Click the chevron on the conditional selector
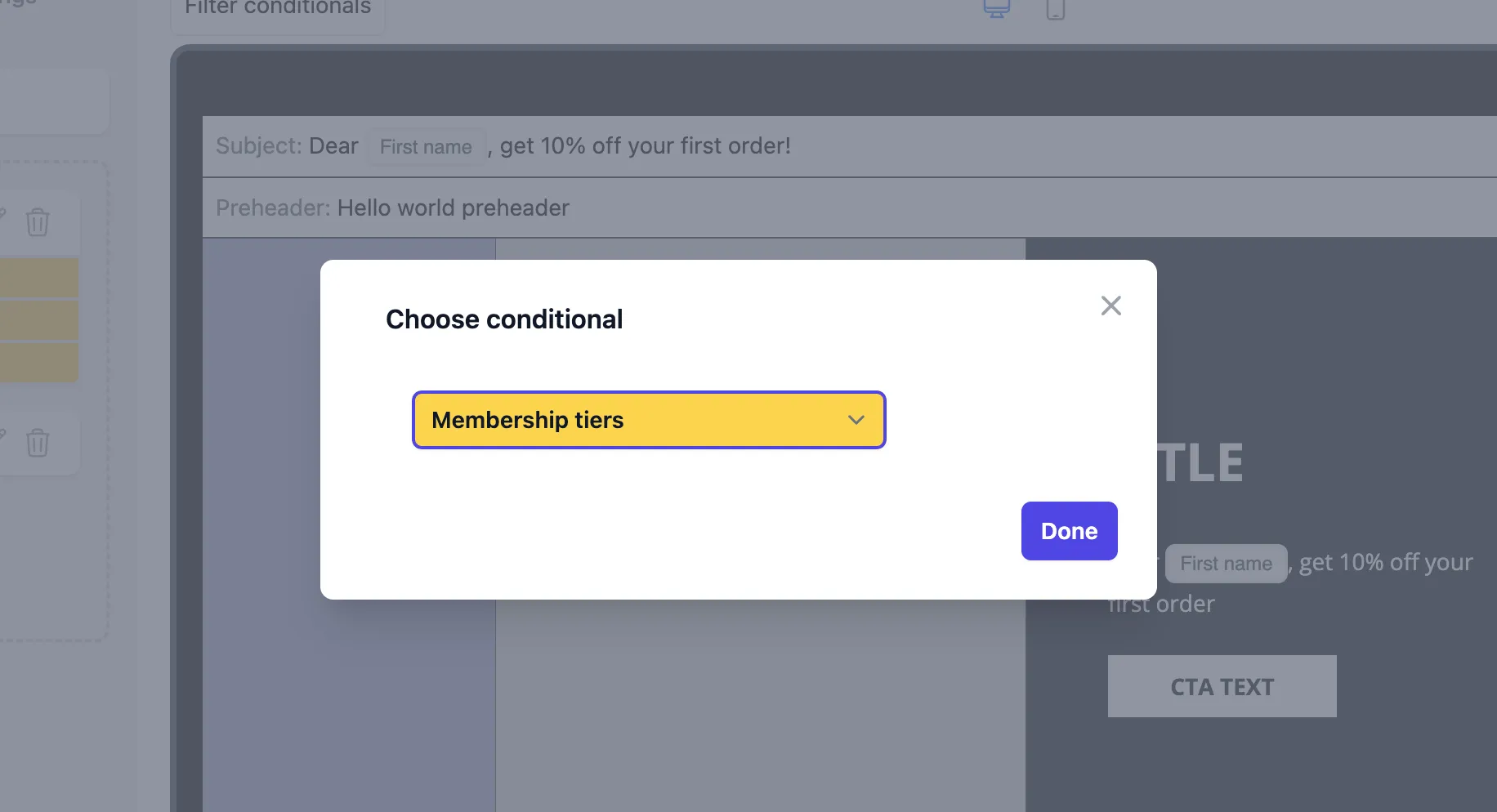The width and height of the screenshot is (1497, 812). click(x=856, y=420)
